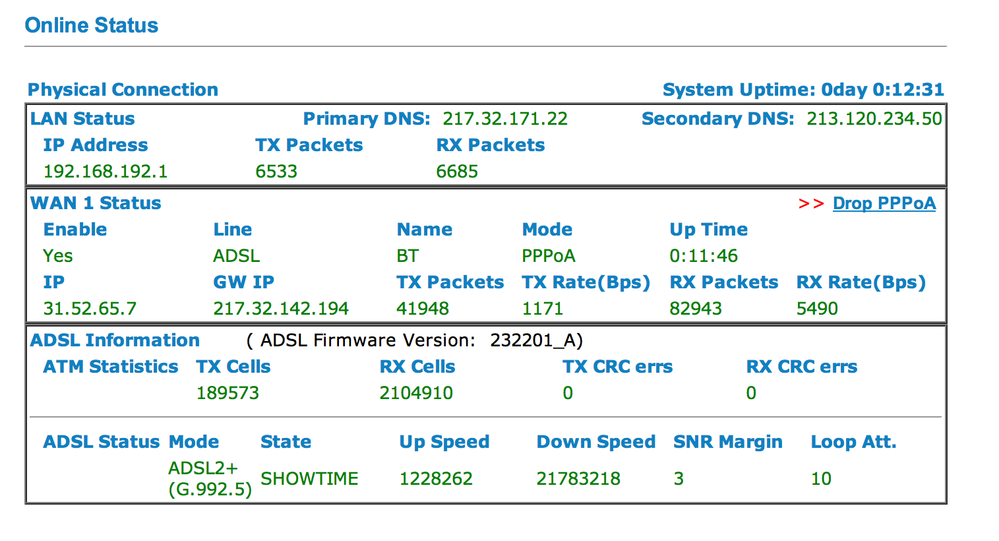999x541 pixels.
Task: Click the ADSL Status label
Action: coord(101,442)
